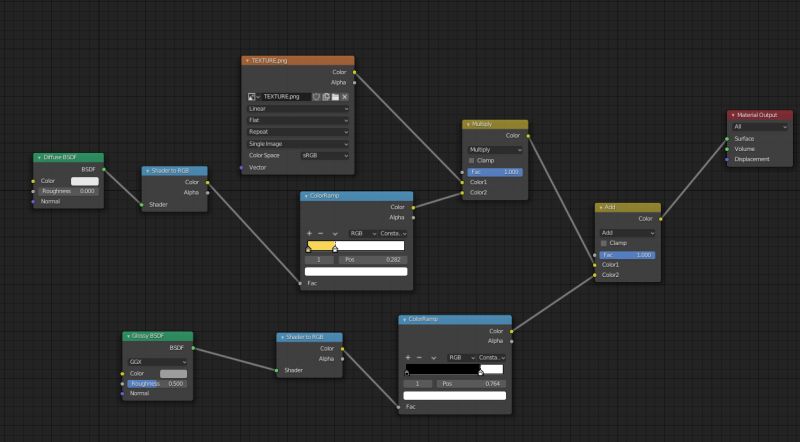
Task: Collapse the TEXTURE.png node
Action: [247, 61]
